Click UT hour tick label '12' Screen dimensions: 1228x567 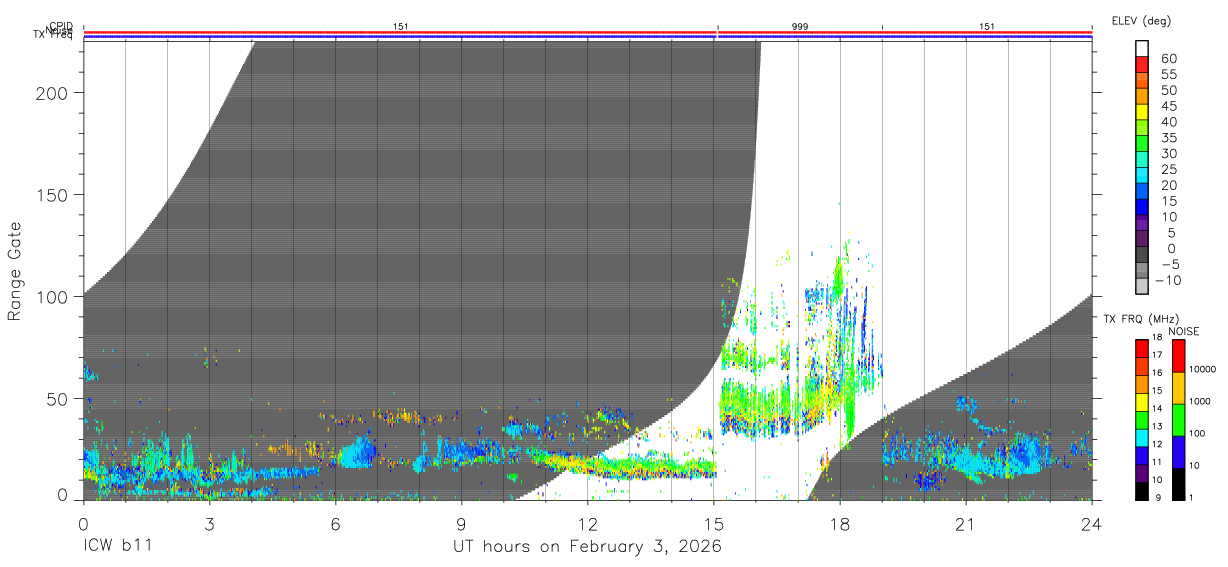tap(588, 523)
